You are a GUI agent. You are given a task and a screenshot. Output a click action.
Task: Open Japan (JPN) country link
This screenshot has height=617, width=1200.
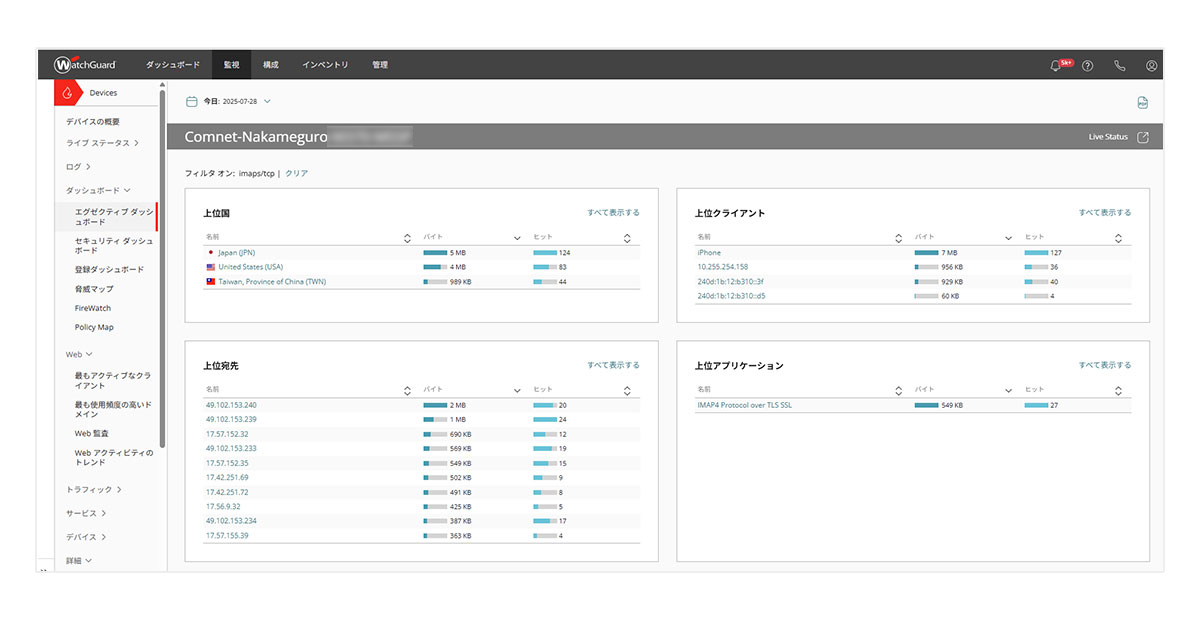click(237, 253)
